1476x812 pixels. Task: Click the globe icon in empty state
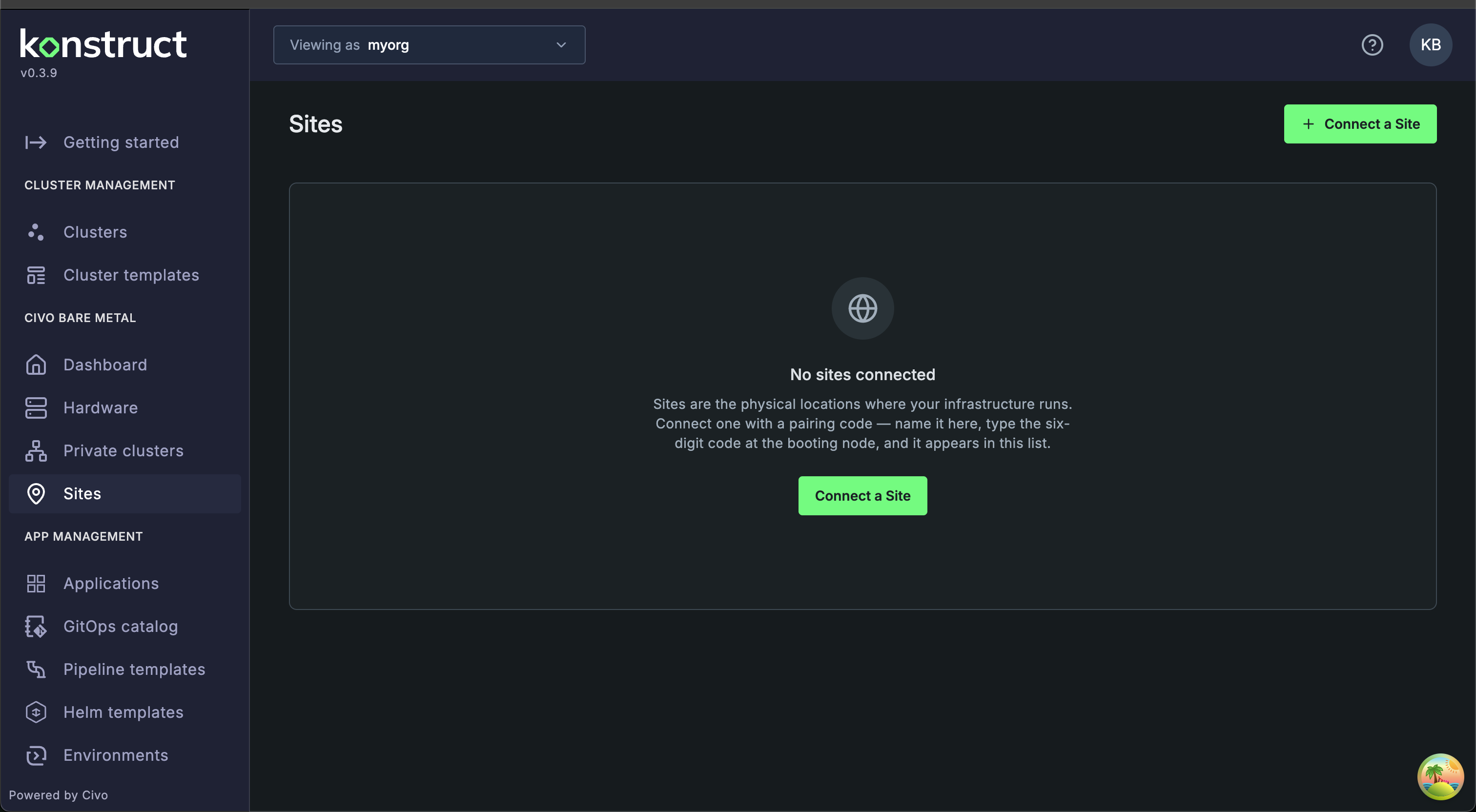pos(862,308)
